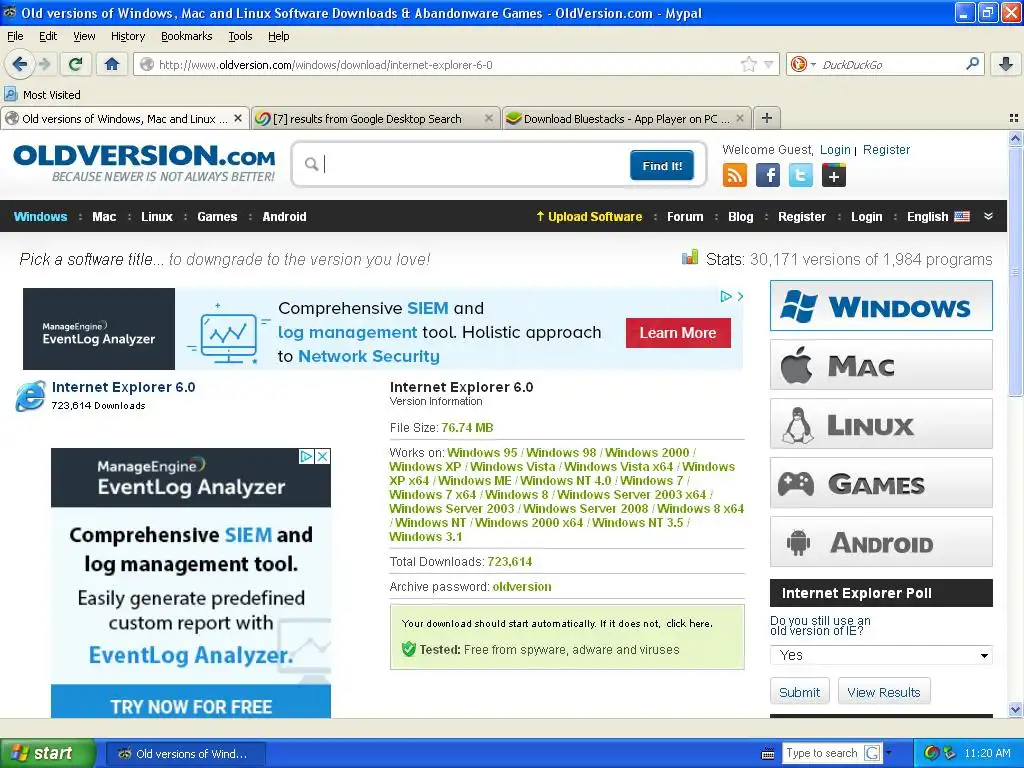Close the ManageEngine sidebar ad
This screenshot has height=768, width=1024.
click(322, 456)
